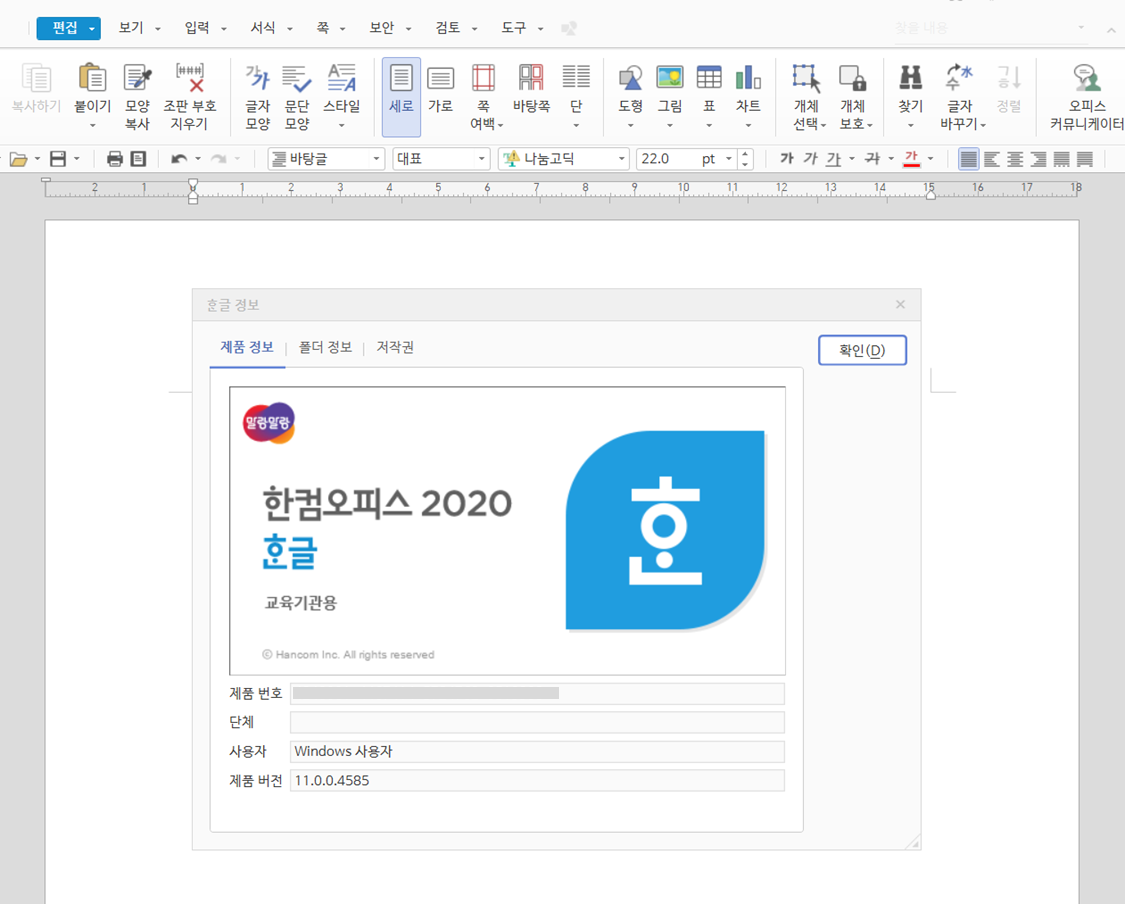Open 찾기 find binoculars icon
Image resolution: width=1125 pixels, height=904 pixels.
point(910,77)
